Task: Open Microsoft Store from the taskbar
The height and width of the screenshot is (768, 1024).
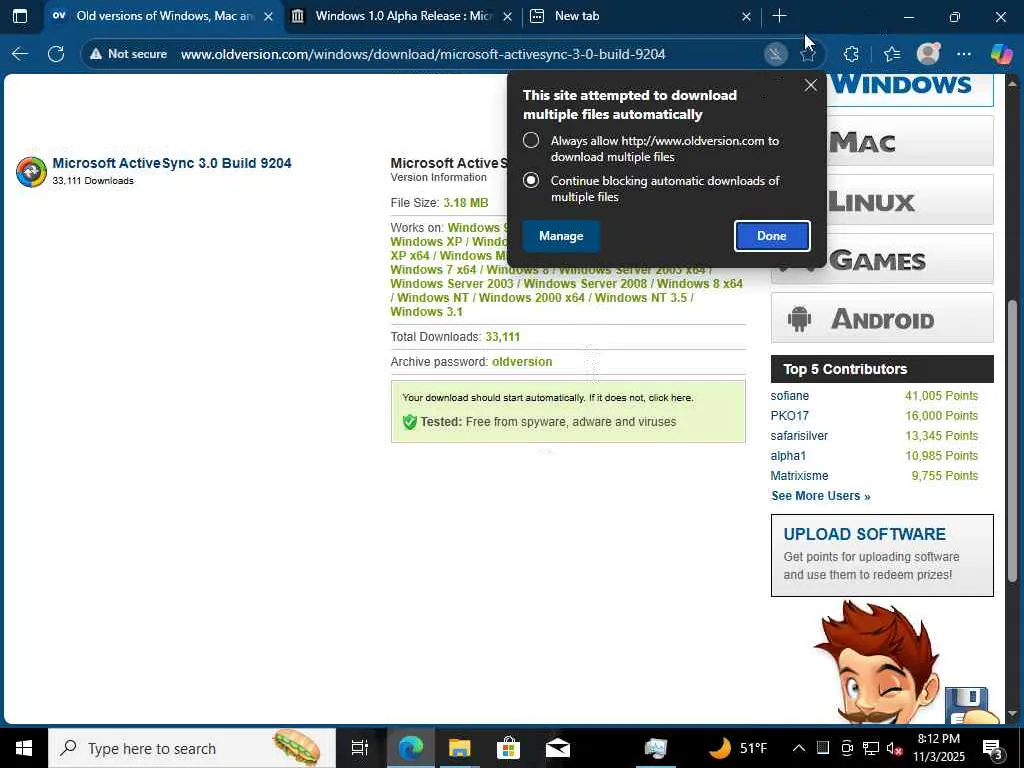Action: (508, 748)
